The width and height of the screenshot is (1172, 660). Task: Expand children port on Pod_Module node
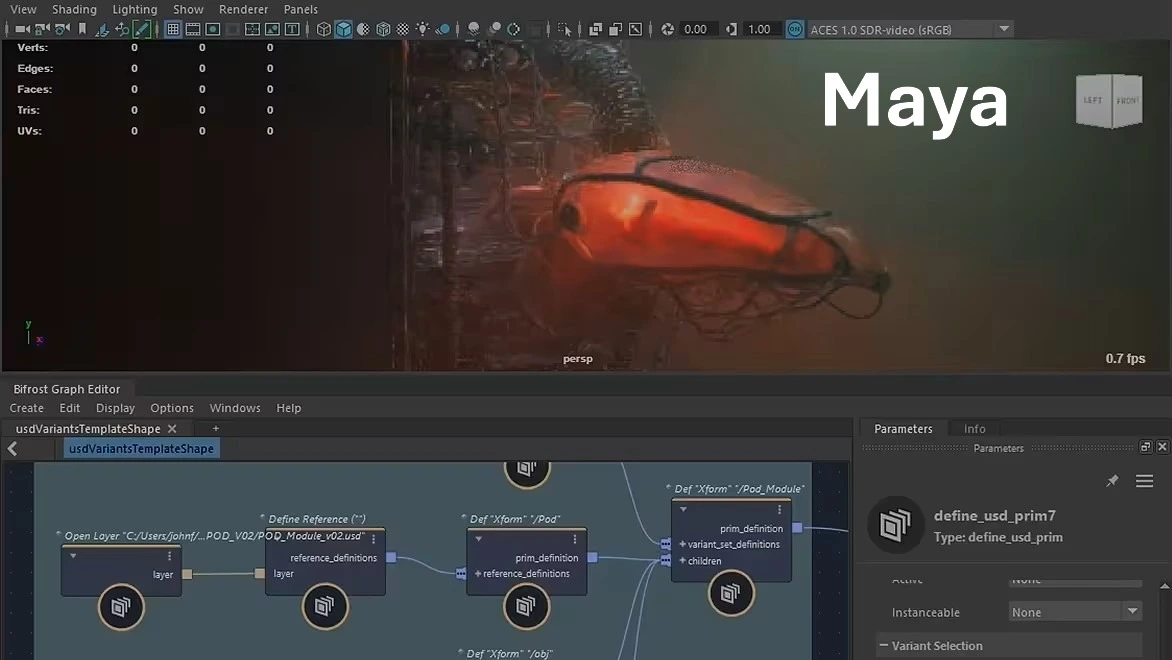(x=682, y=561)
